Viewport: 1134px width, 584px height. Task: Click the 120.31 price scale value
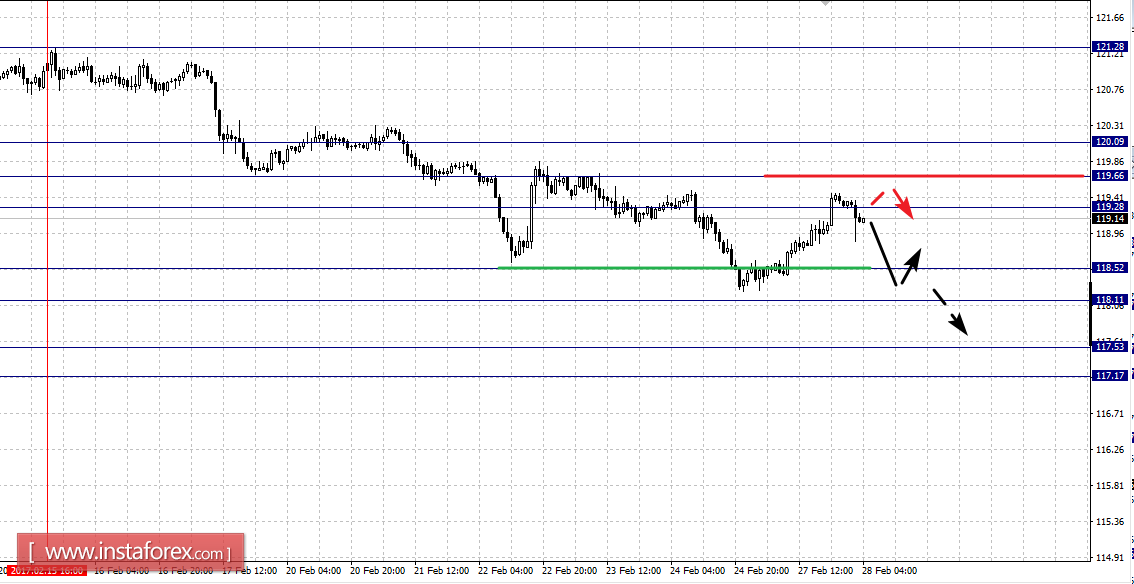[x=1110, y=126]
